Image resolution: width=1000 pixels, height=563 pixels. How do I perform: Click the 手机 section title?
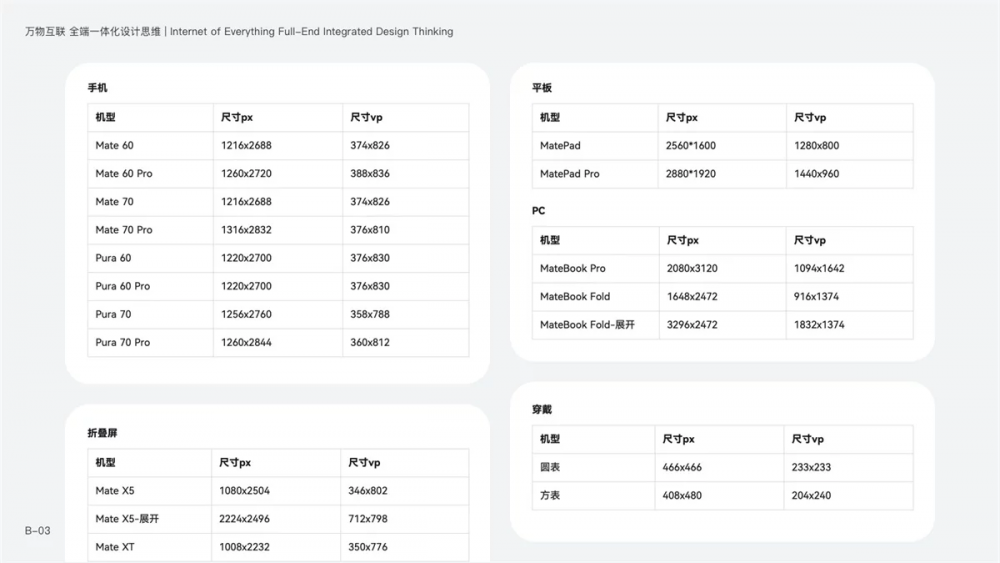pos(97,89)
